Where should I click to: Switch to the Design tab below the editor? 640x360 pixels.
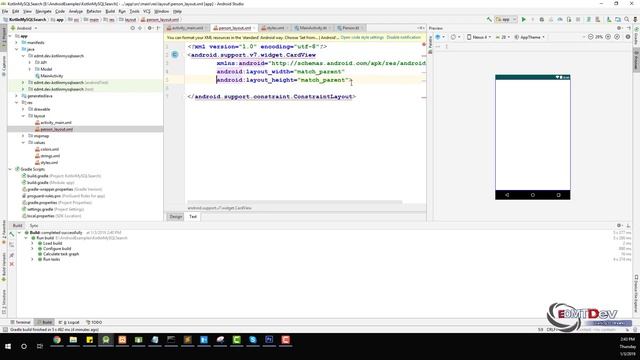176,217
